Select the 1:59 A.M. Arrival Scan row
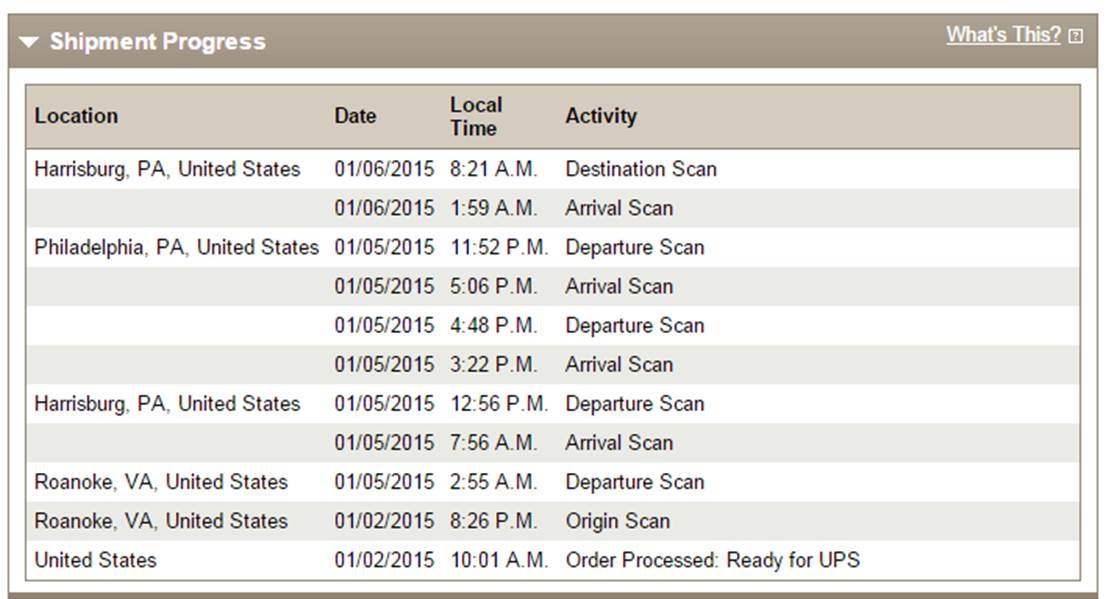The width and height of the screenshot is (1110, 599). pyautogui.click(x=553, y=208)
